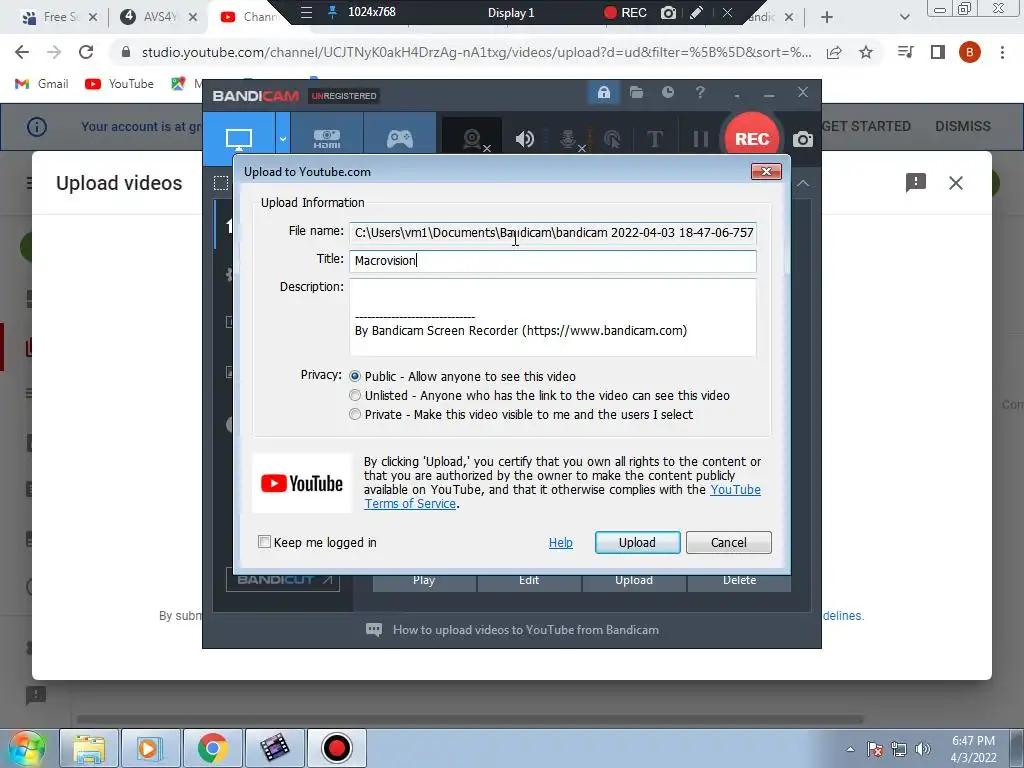Screen dimensions: 1024x768
Task: Toggle webcam overlay icon in Bandicam
Action: tap(472, 138)
